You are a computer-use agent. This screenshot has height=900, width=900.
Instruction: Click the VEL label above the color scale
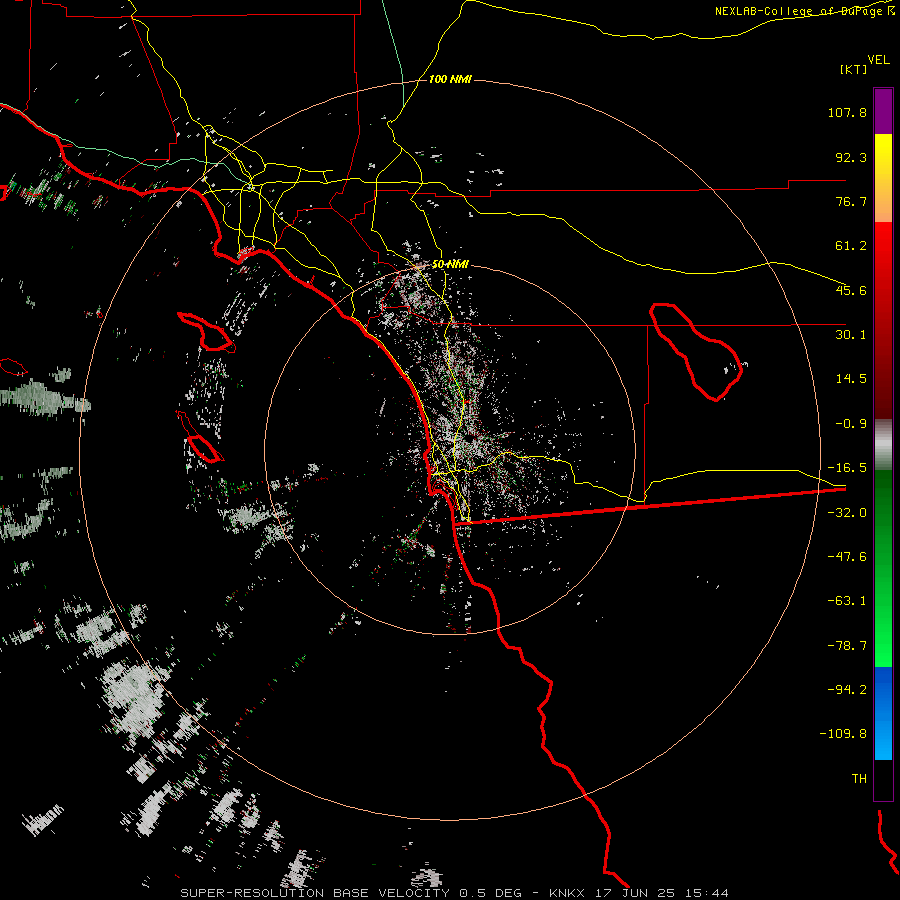(x=878, y=60)
